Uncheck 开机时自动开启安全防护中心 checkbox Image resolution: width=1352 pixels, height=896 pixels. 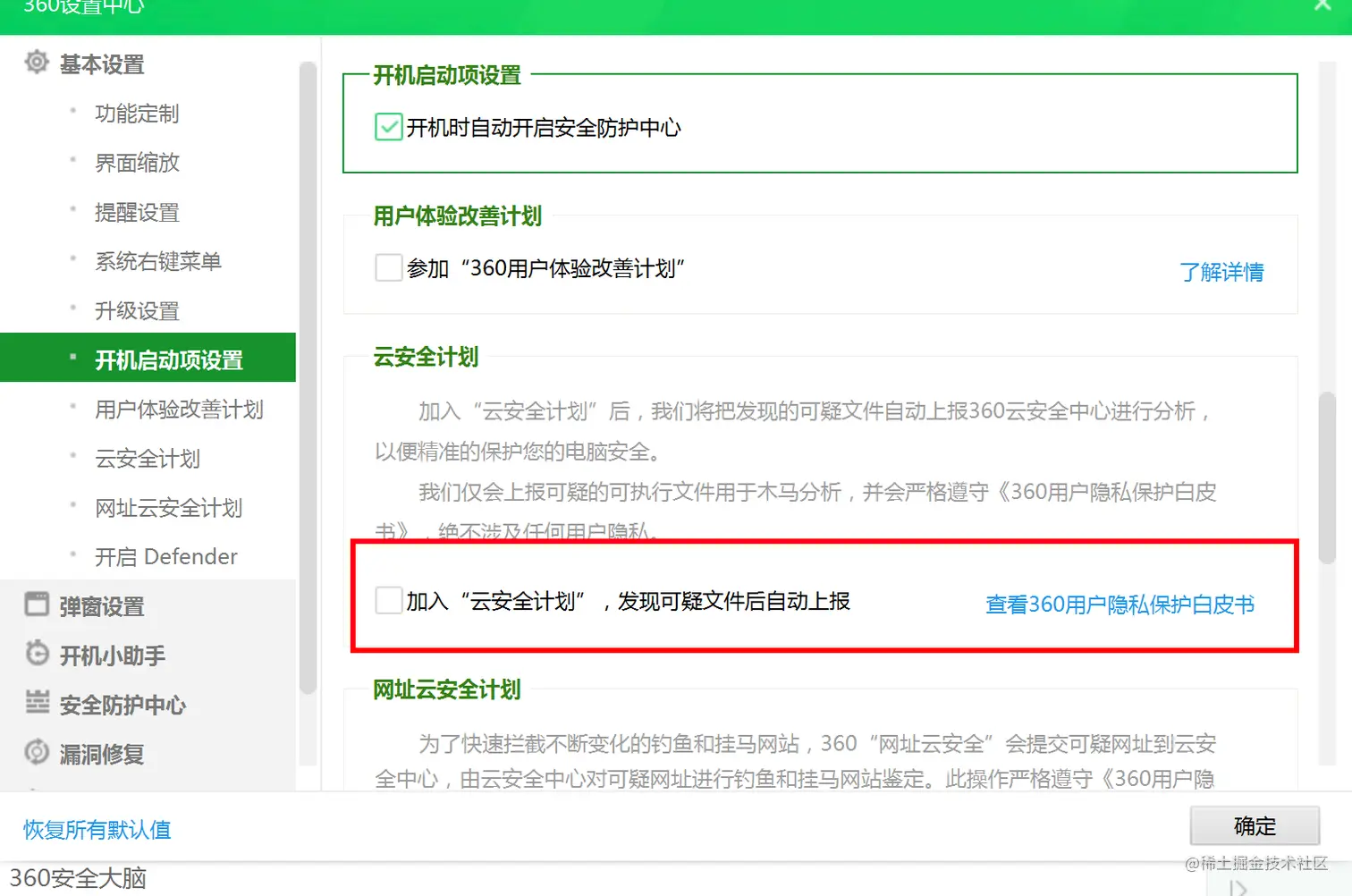(x=389, y=128)
